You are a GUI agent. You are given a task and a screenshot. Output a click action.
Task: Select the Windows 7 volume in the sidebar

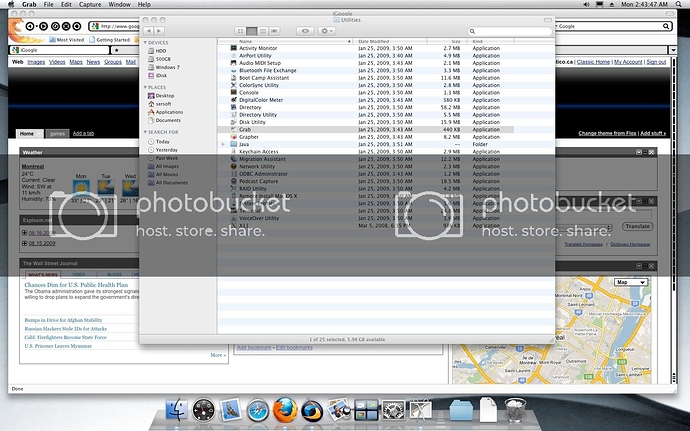(x=164, y=67)
